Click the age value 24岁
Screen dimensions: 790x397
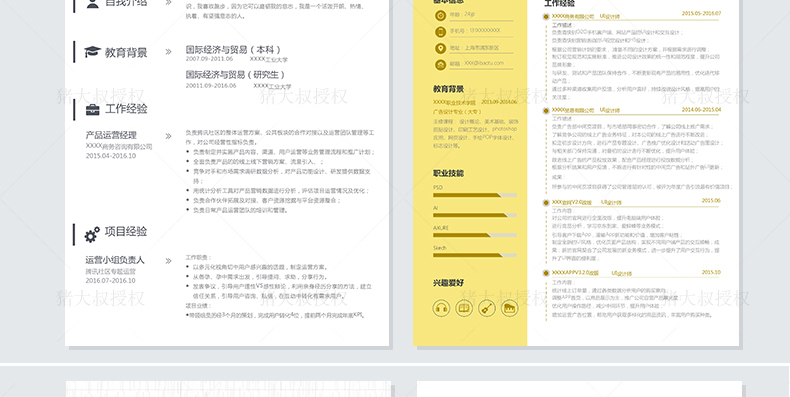tap(470, 14)
